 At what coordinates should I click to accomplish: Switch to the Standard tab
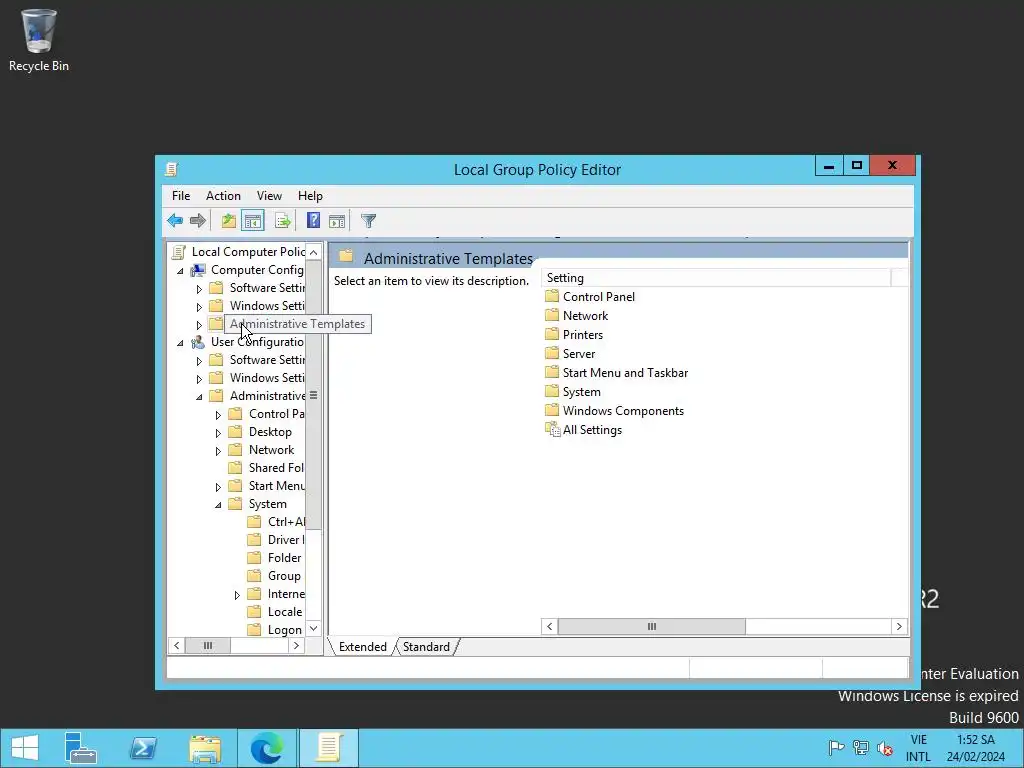pyautogui.click(x=426, y=647)
